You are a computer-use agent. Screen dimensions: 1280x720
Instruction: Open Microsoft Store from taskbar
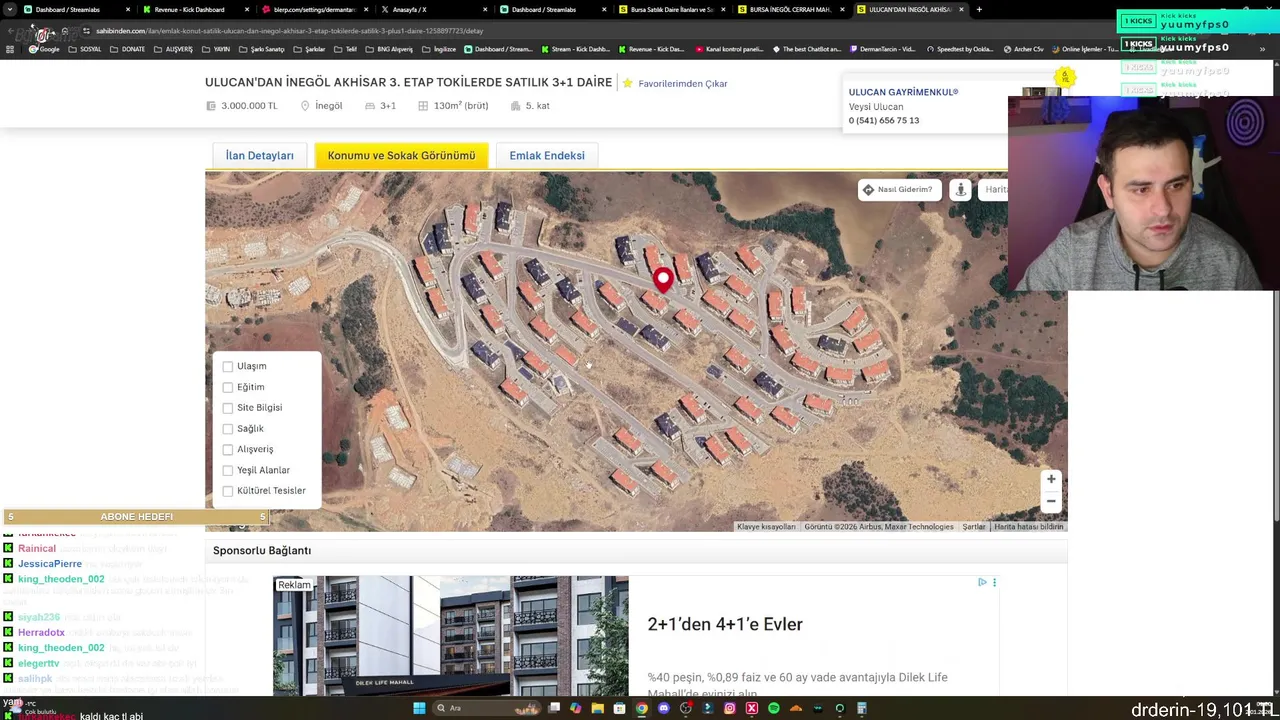619,708
